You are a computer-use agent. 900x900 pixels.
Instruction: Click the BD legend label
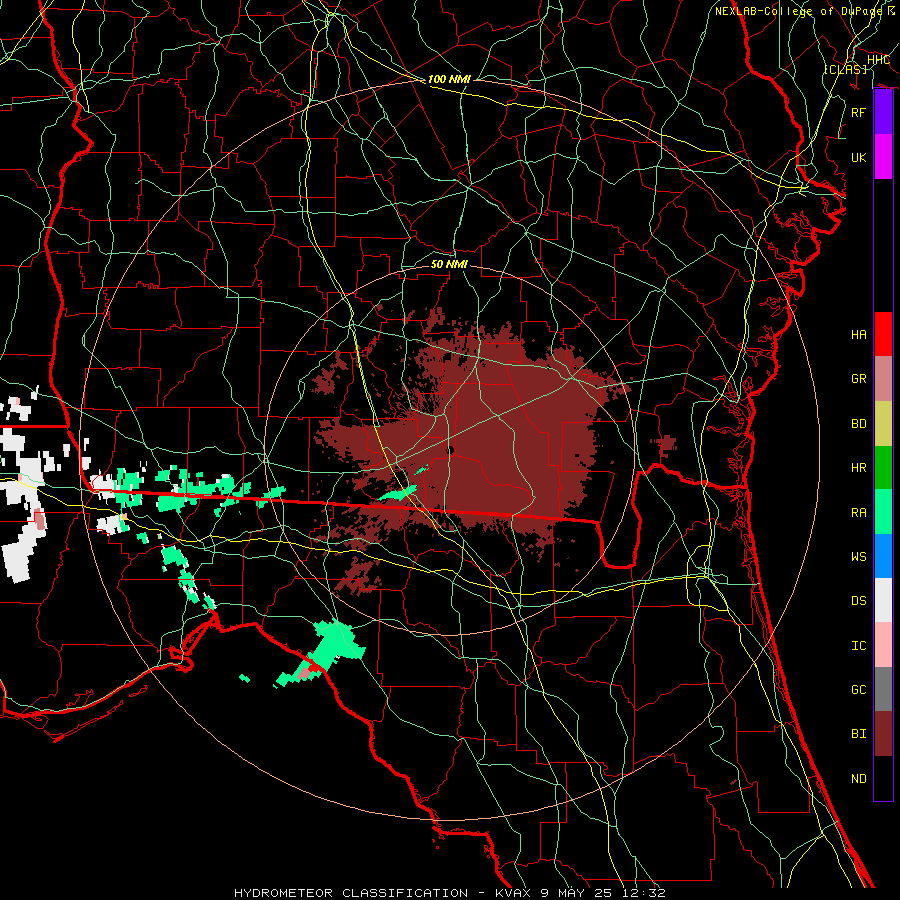pyautogui.click(x=859, y=424)
